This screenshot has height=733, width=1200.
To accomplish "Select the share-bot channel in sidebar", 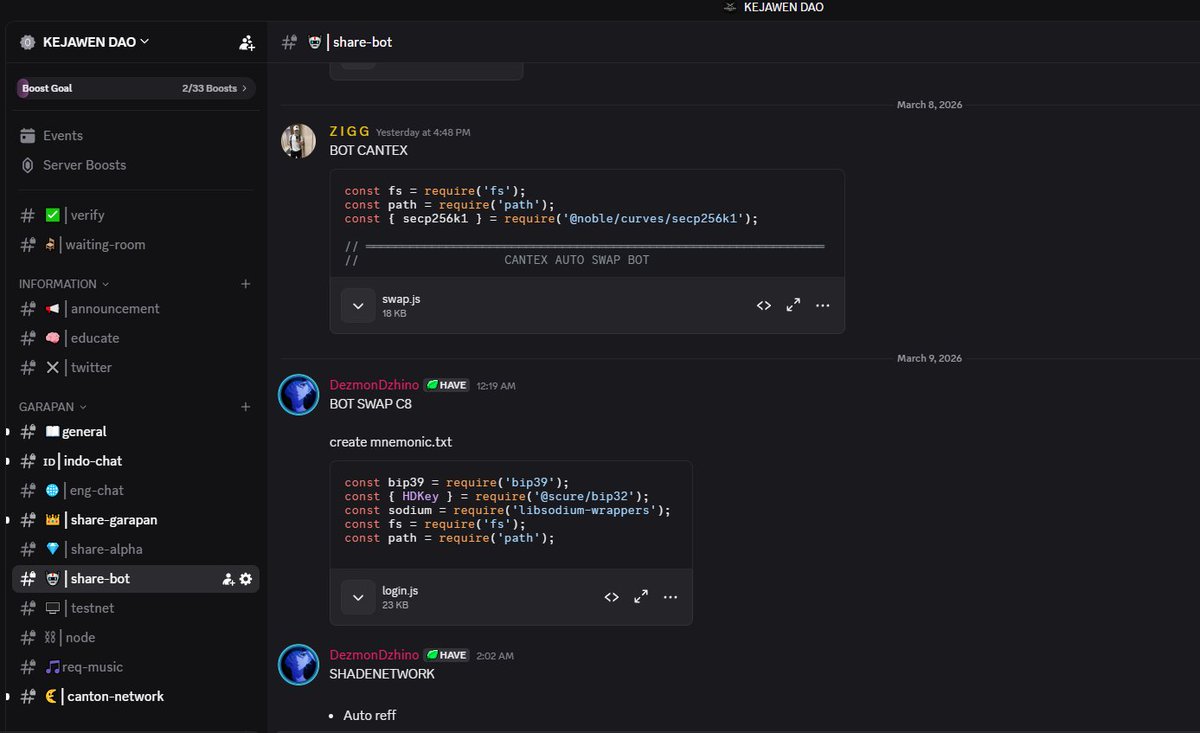I will [135, 579].
